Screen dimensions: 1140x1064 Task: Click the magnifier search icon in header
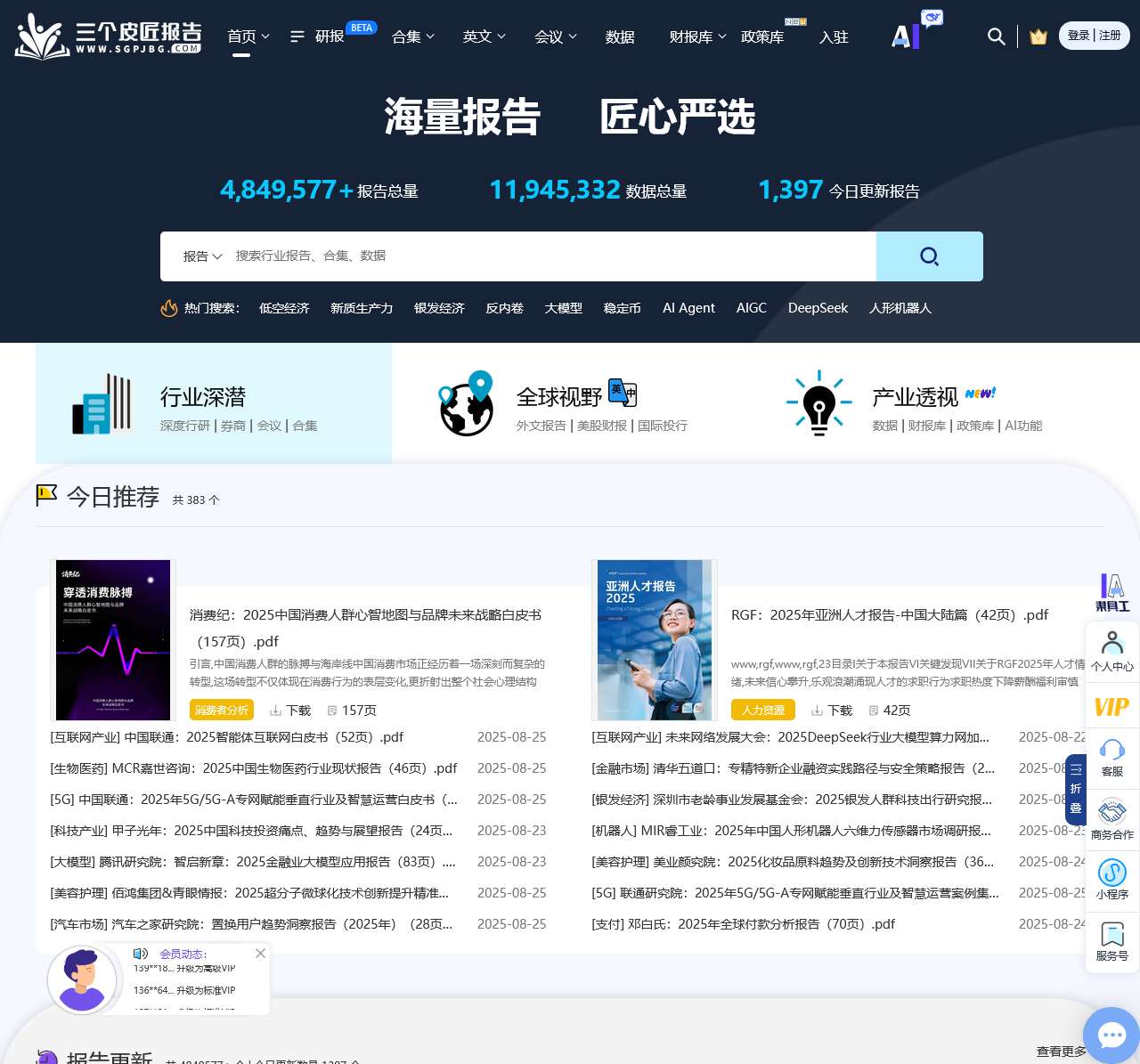coord(996,37)
